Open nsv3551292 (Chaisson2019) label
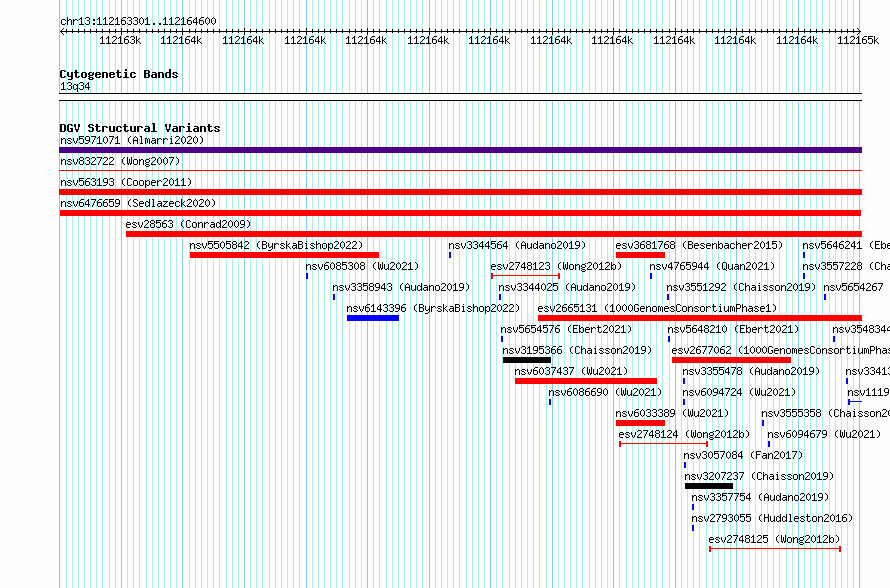 (741, 287)
